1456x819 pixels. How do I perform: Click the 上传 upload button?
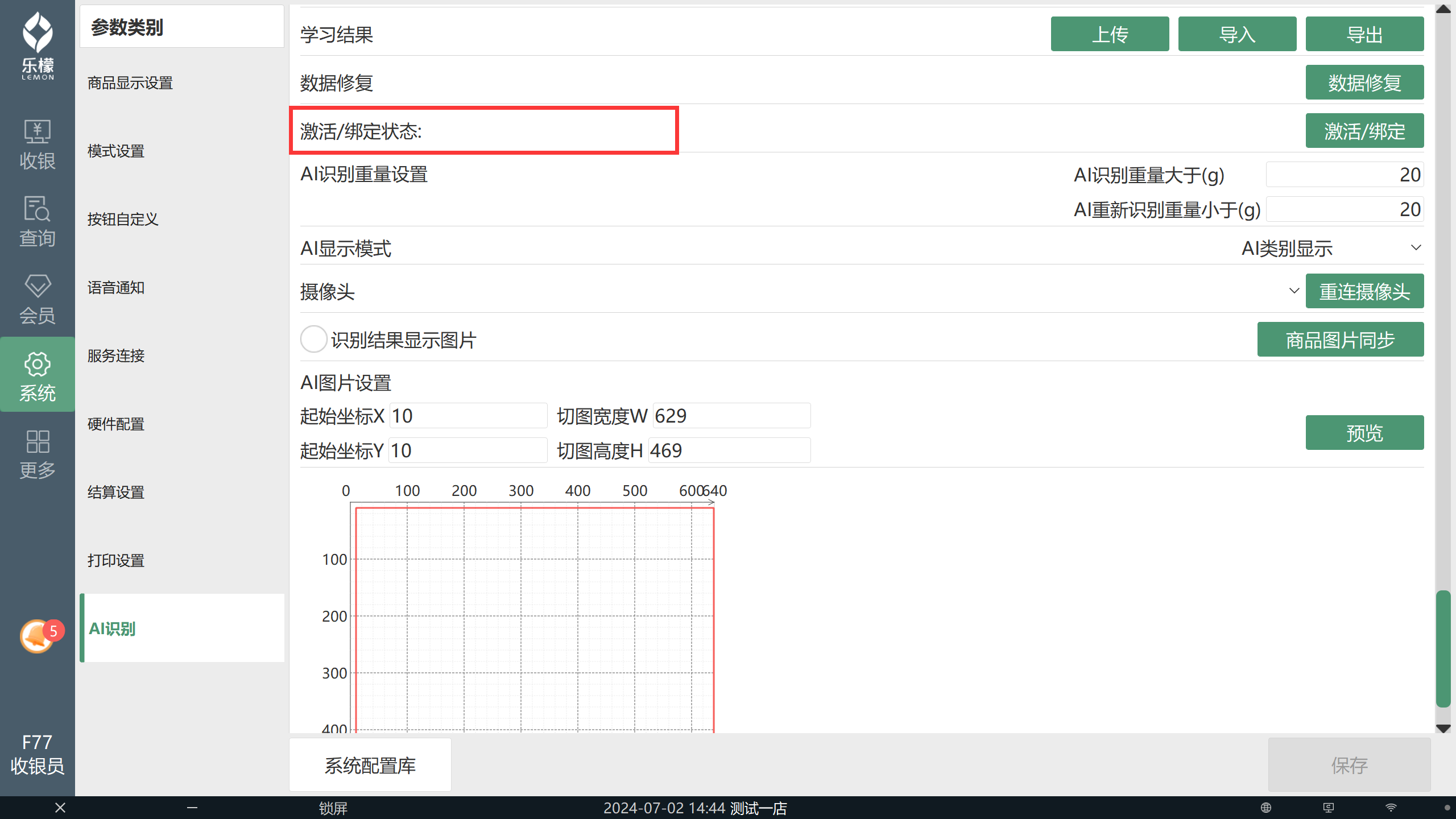[1110, 34]
